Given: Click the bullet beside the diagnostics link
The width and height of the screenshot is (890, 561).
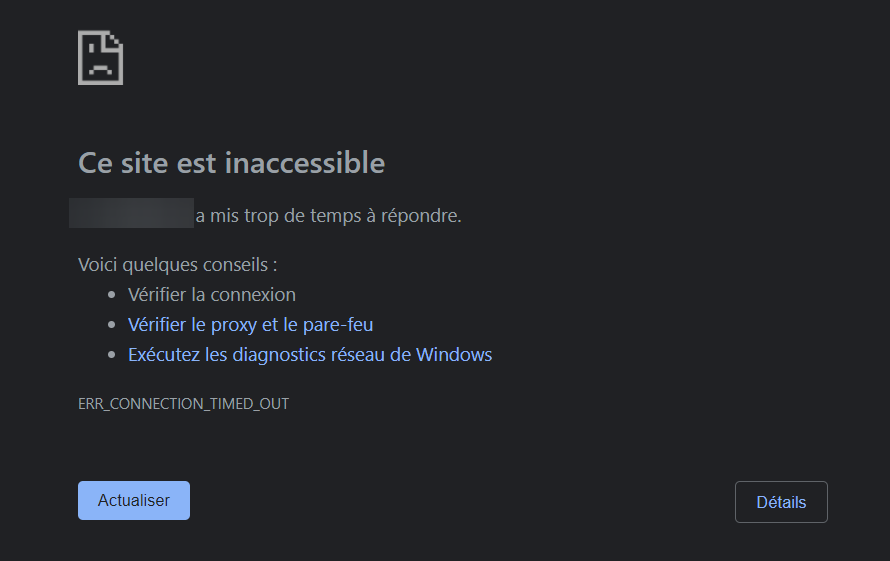Looking at the screenshot, I should 111,355.
